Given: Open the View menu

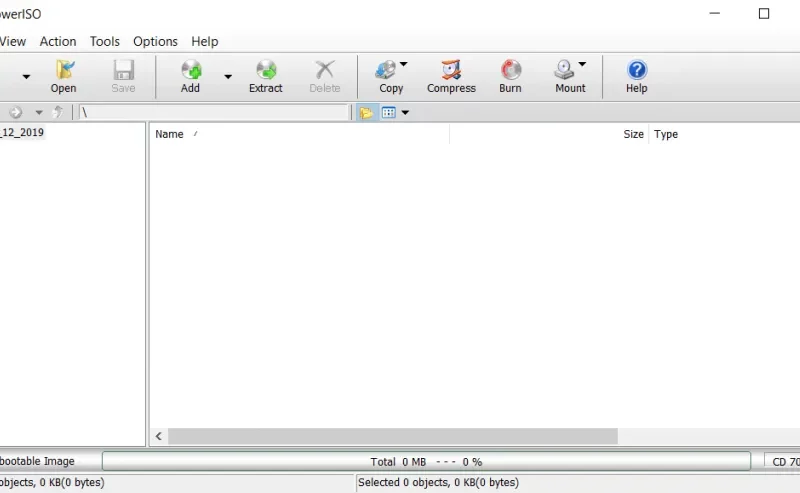Looking at the screenshot, I should (x=13, y=41).
